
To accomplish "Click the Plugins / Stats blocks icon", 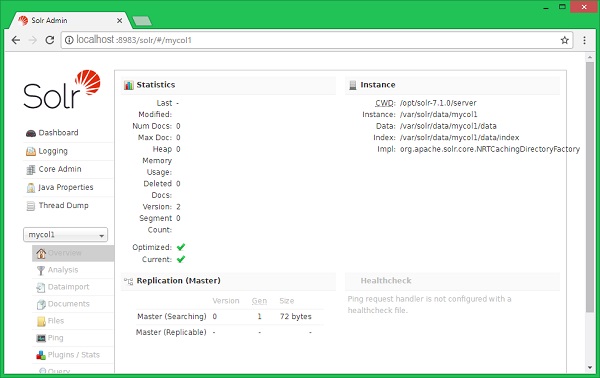I will coord(41,355).
